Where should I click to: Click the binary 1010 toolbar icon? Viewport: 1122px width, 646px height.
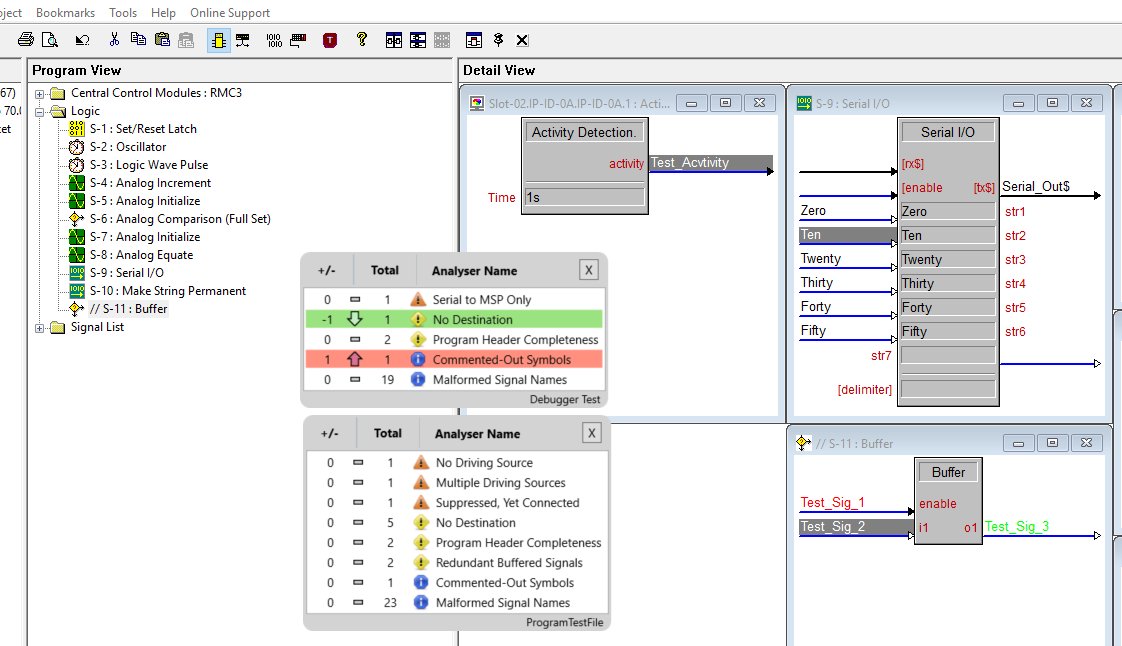tap(274, 40)
